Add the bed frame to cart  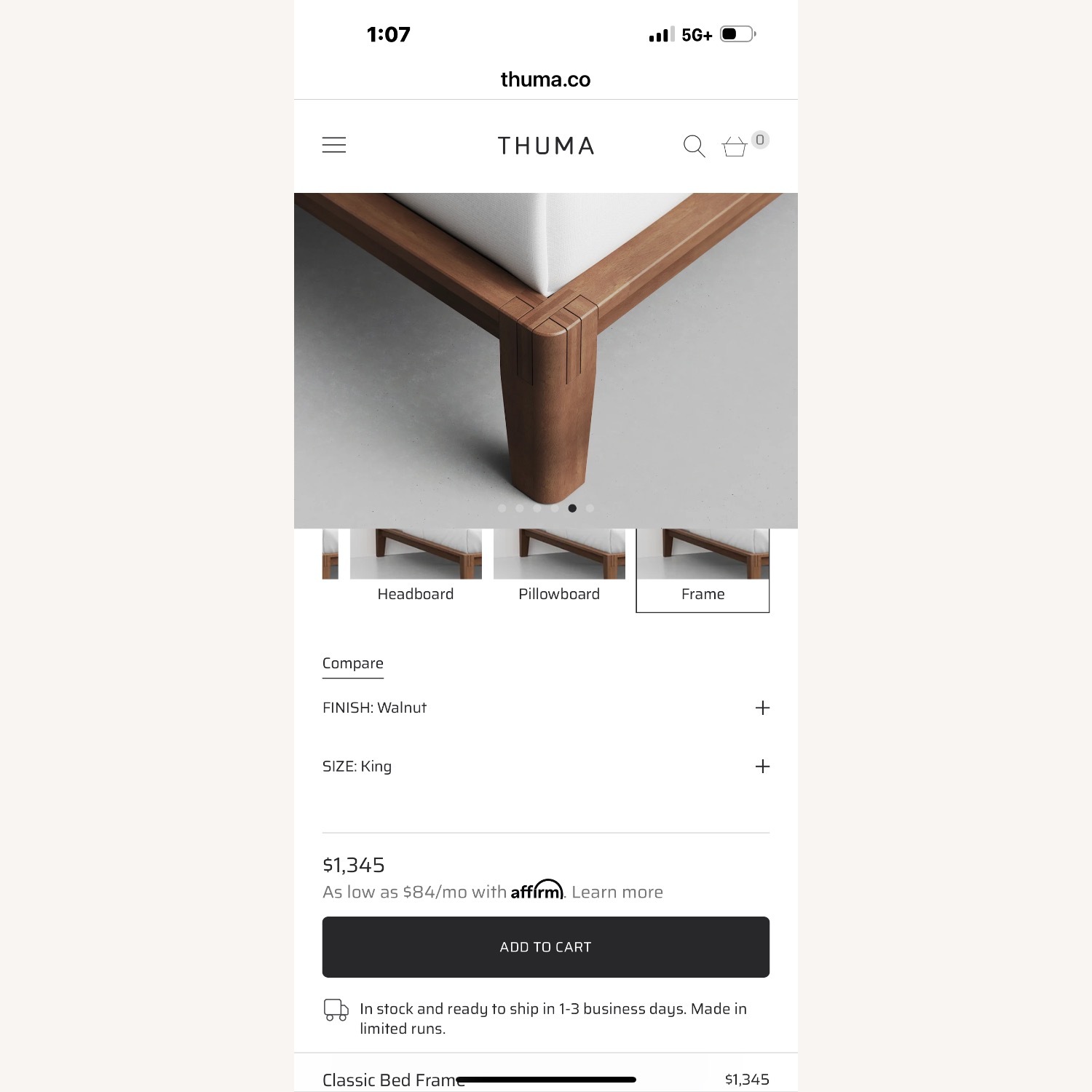546,947
